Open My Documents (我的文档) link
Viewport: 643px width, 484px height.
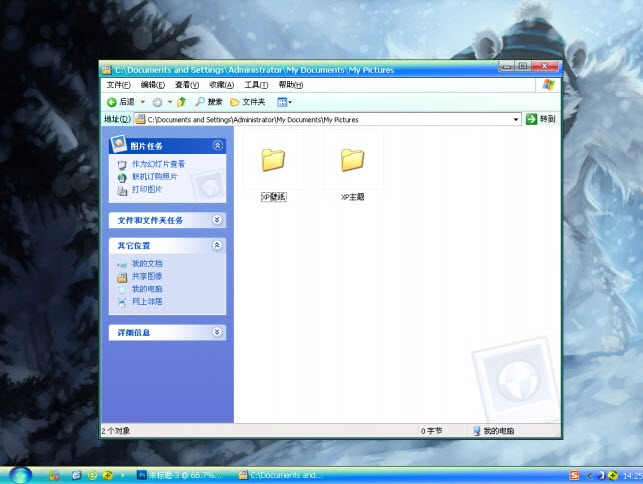147,263
